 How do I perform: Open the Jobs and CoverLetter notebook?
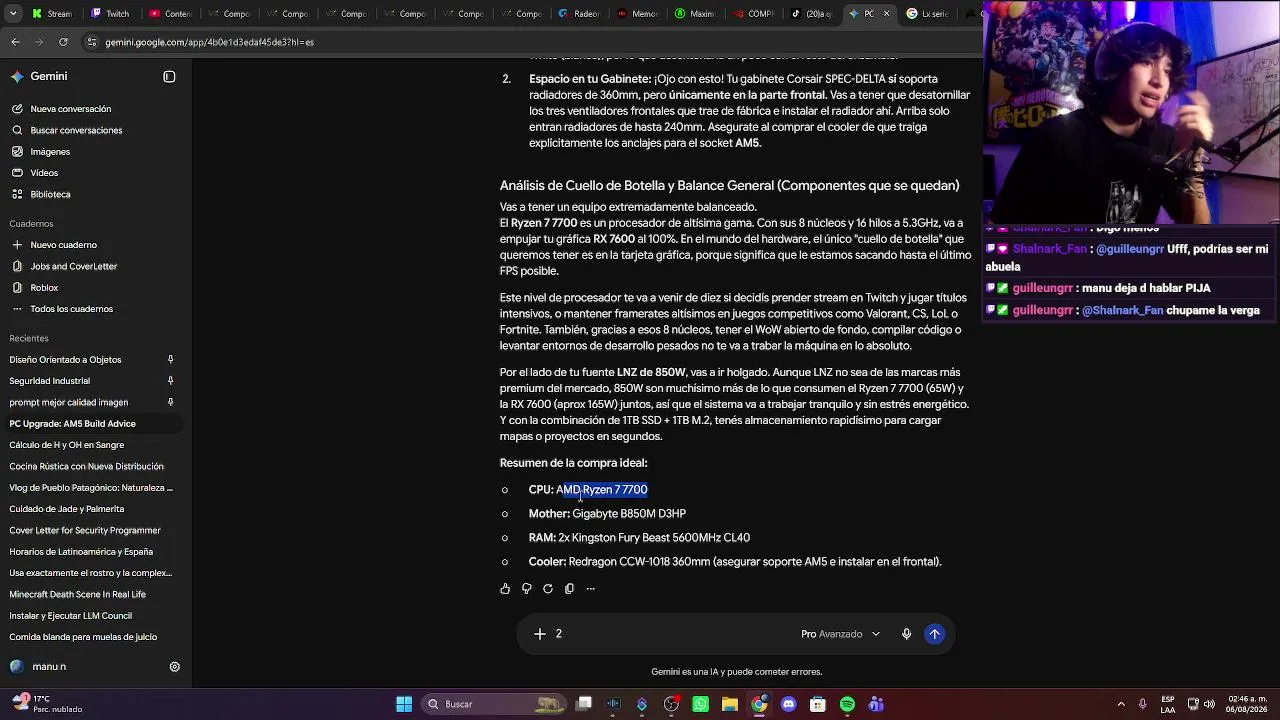[73, 267]
